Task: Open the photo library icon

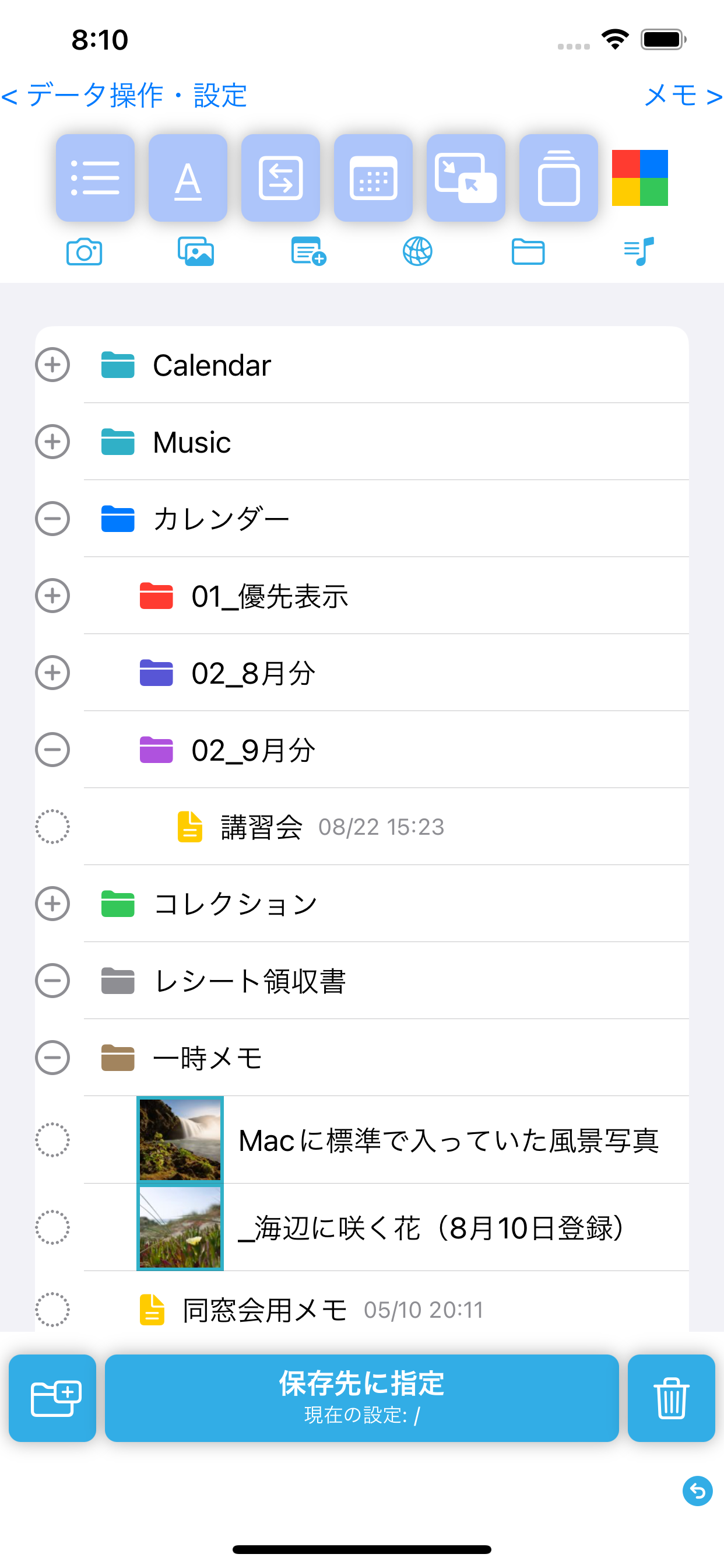Action: [196, 251]
